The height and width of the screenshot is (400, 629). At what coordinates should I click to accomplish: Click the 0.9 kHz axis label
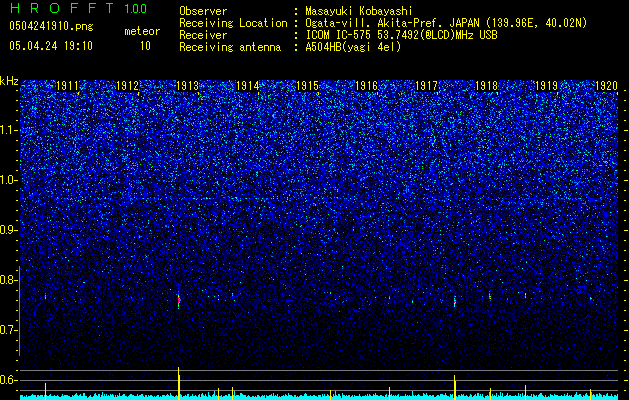pyautogui.click(x=8, y=230)
